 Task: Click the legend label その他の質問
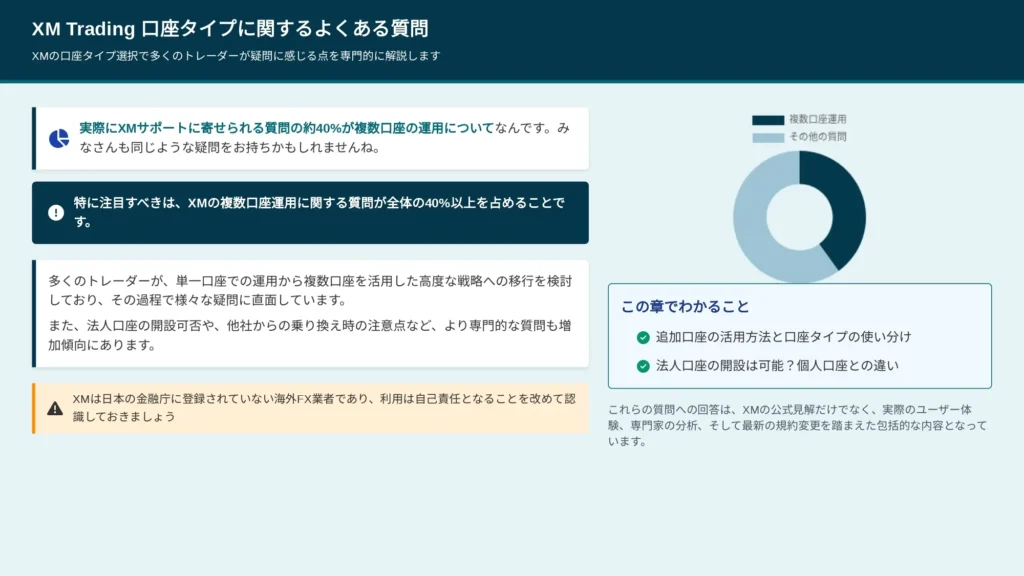tap(818, 136)
